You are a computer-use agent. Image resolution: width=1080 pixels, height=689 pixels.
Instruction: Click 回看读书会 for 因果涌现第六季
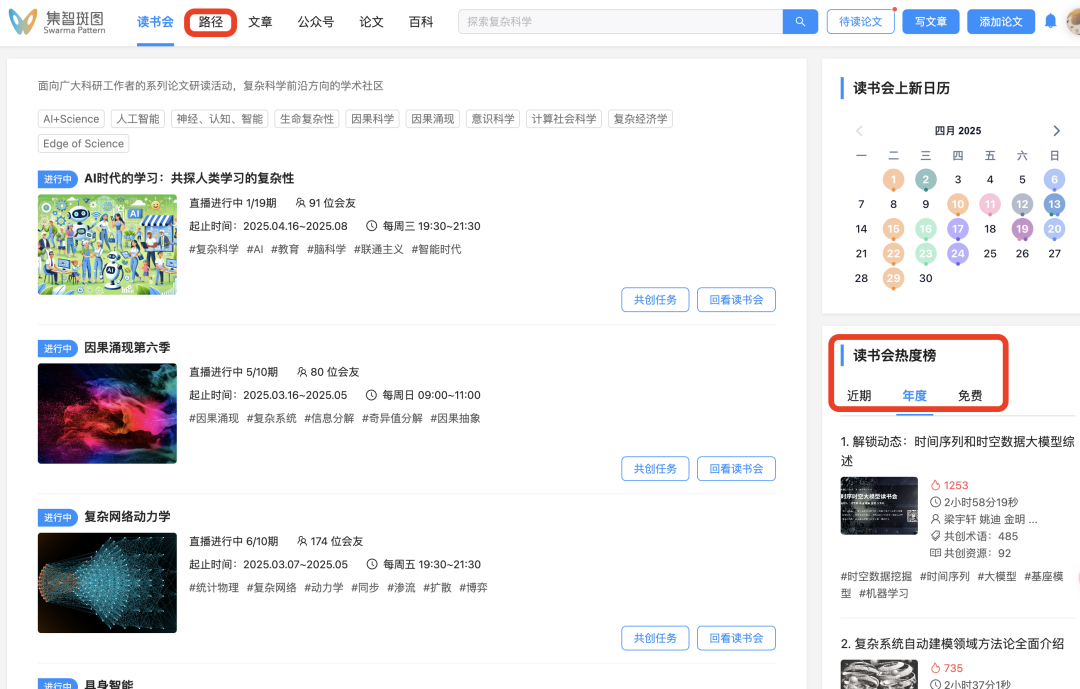pyautogui.click(x=736, y=468)
